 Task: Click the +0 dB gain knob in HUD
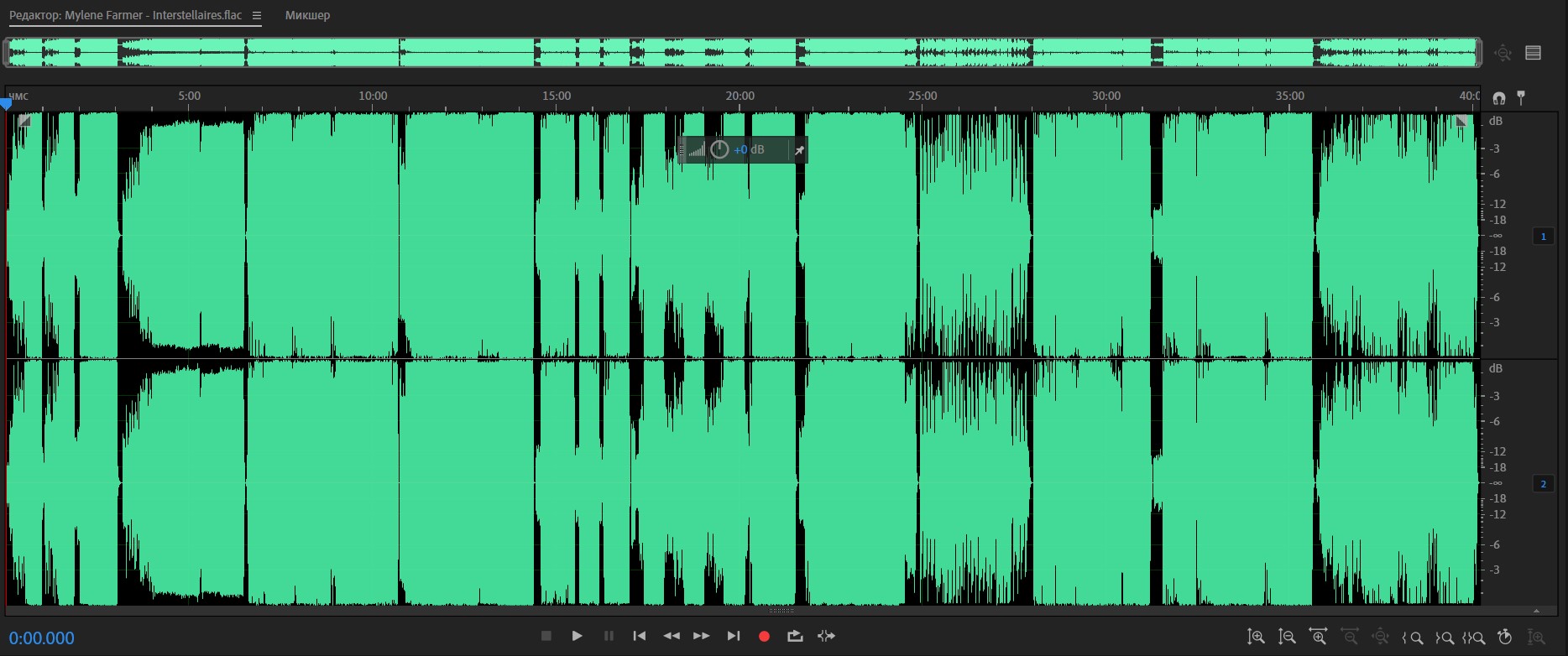(719, 150)
